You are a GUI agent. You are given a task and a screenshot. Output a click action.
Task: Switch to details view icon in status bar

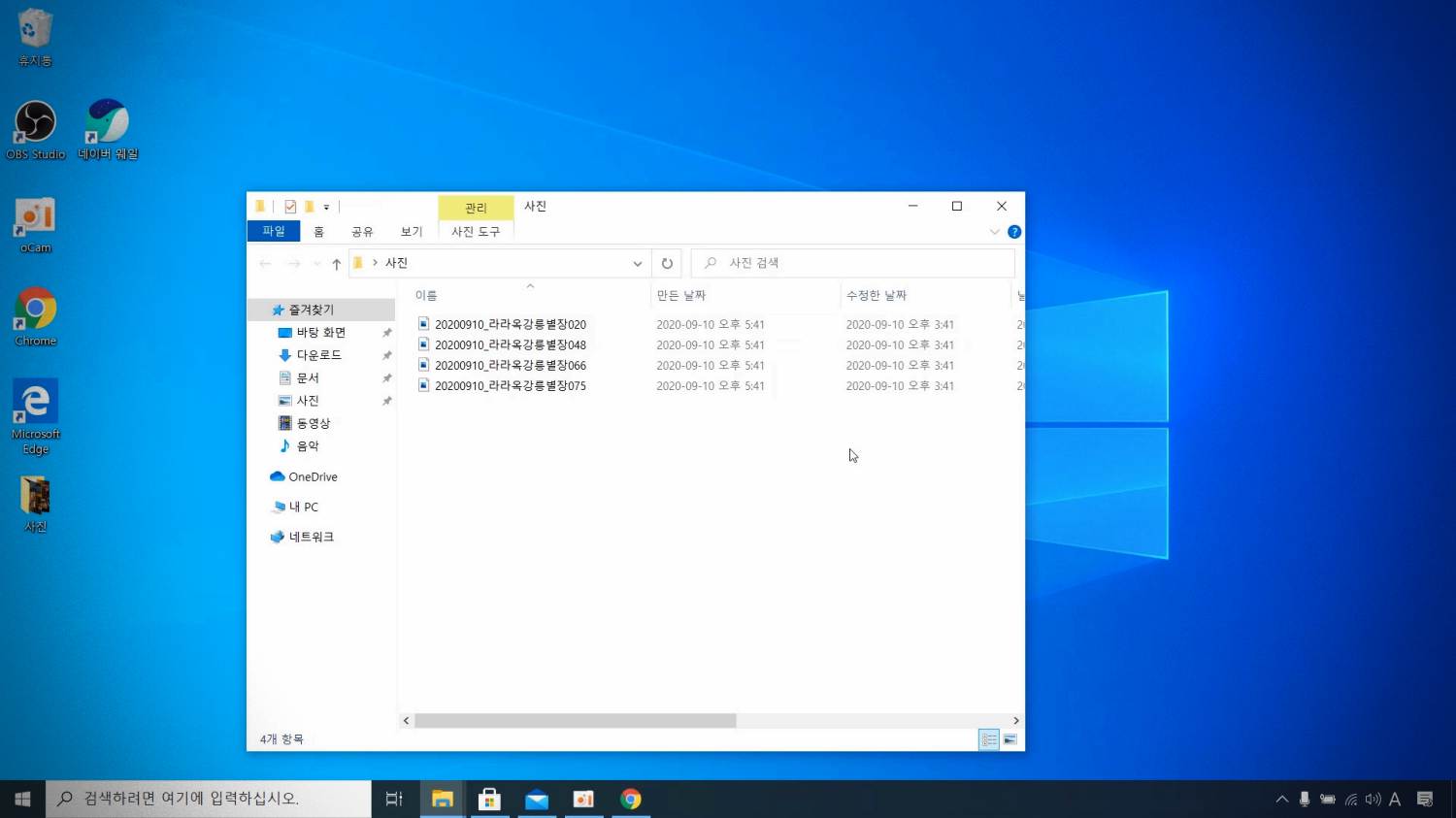click(x=988, y=739)
